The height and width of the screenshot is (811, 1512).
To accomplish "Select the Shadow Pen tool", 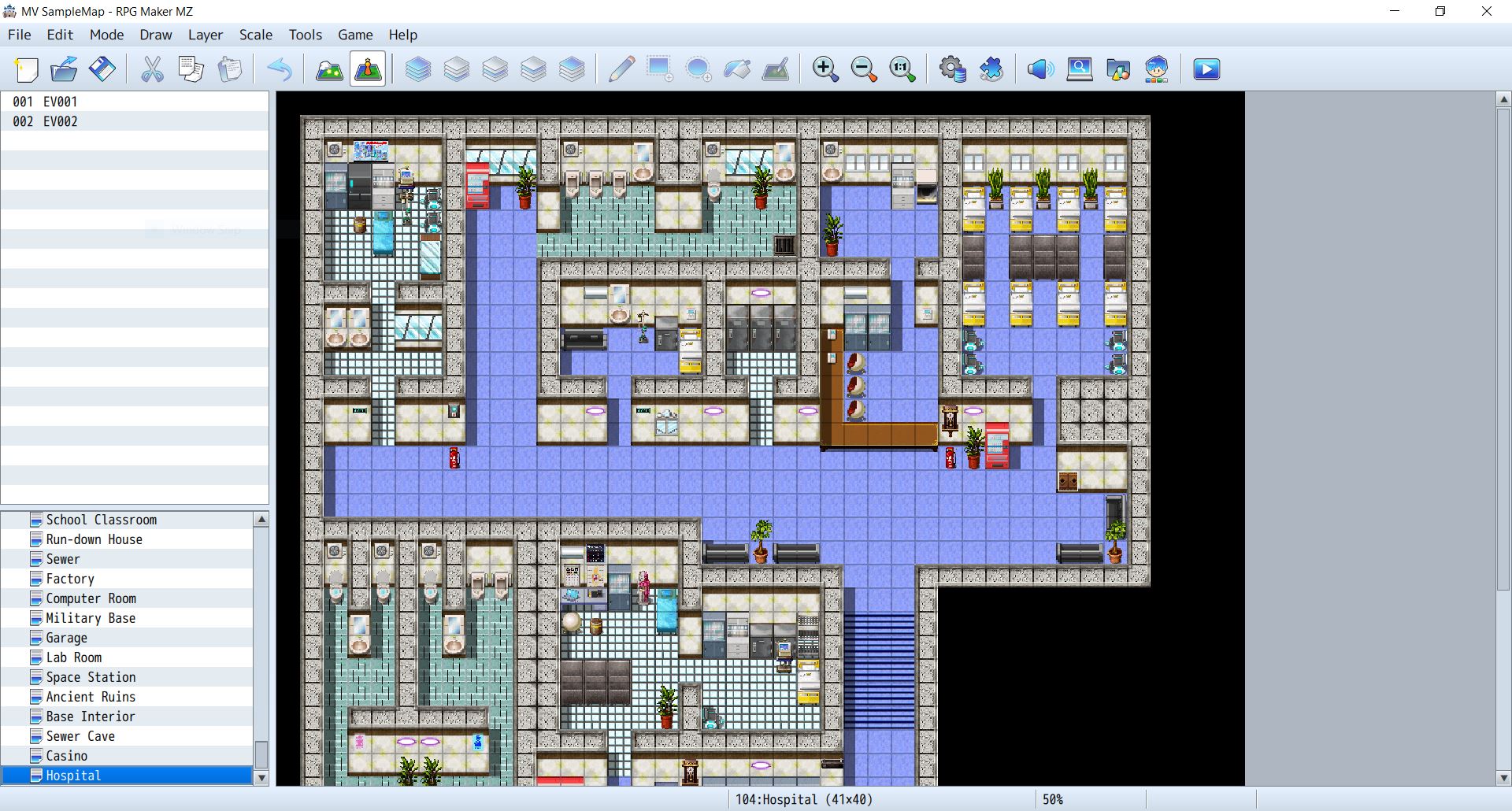I will (x=776, y=69).
